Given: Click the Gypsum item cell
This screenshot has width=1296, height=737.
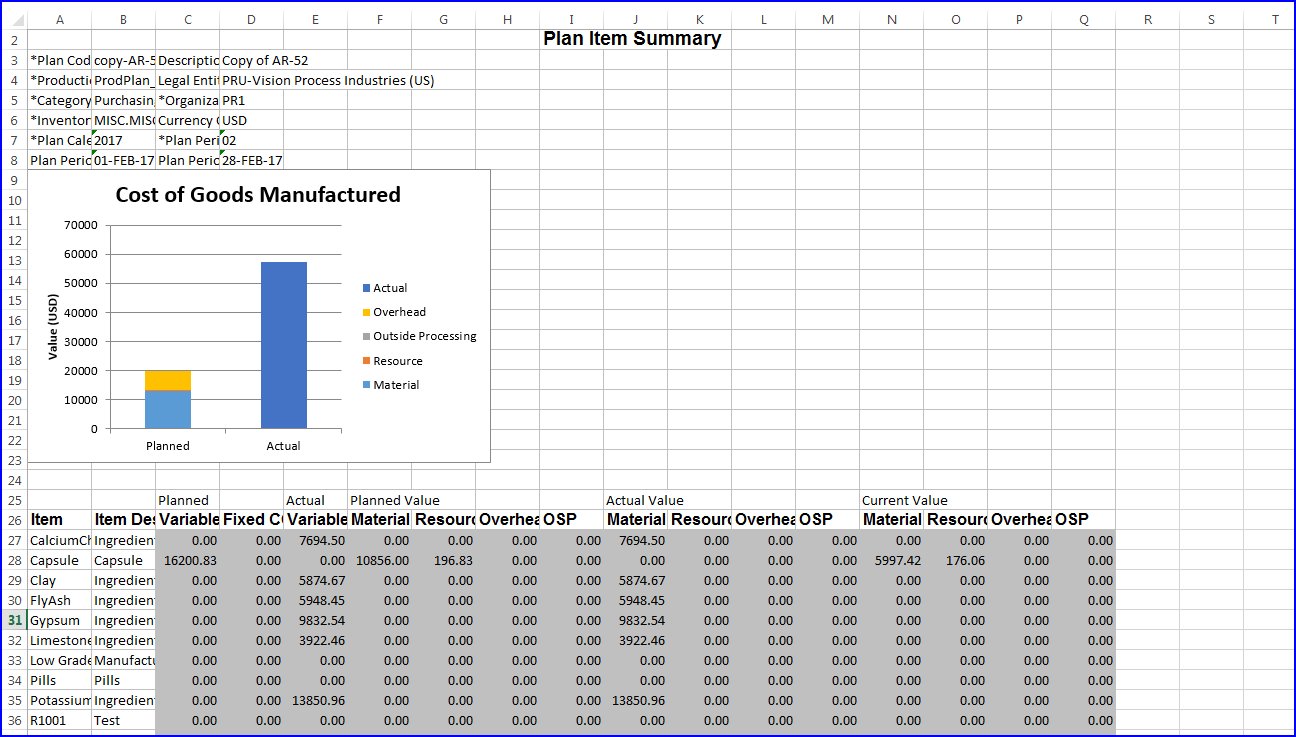Looking at the screenshot, I should (59, 620).
